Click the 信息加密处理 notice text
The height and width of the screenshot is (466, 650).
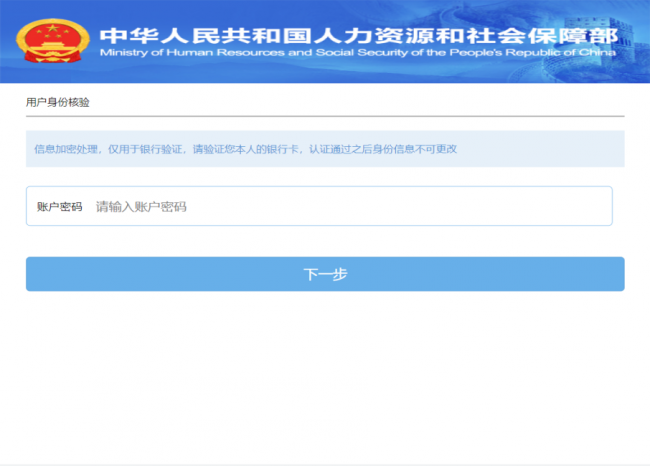[245, 149]
